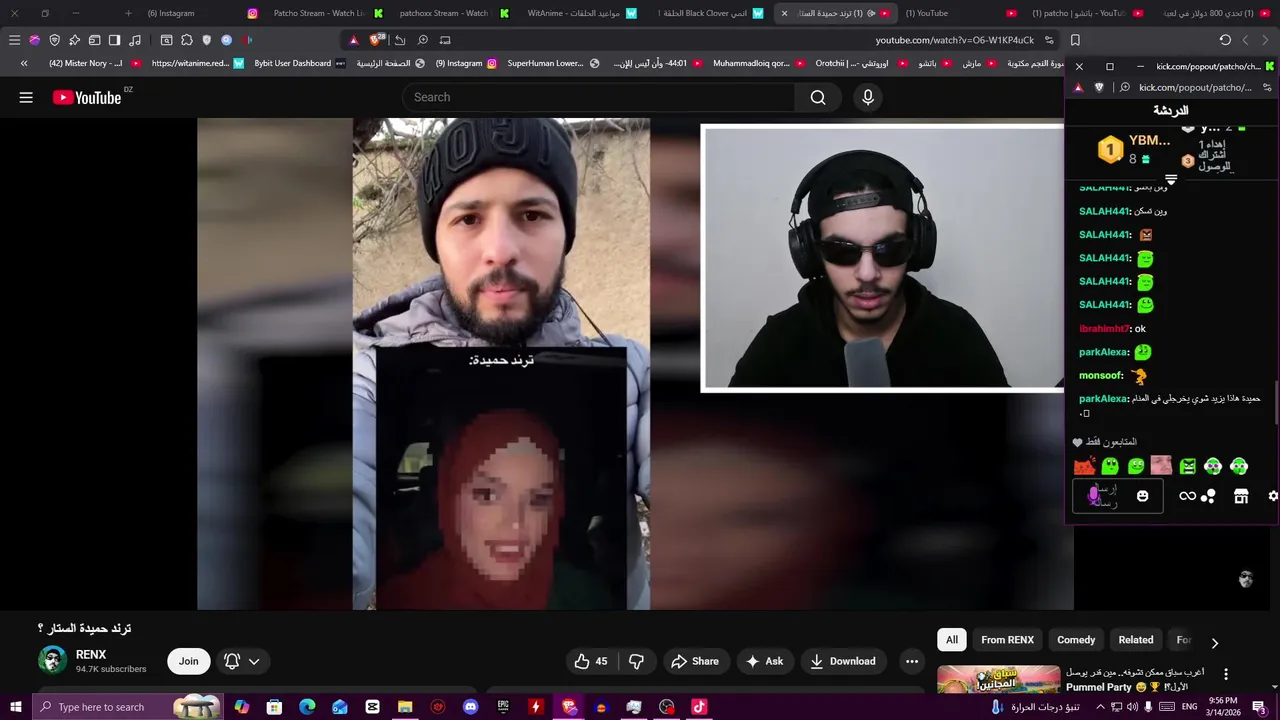Open the Brave Shields lion icon
Viewport: 1280px width, 720px height.
click(x=376, y=40)
